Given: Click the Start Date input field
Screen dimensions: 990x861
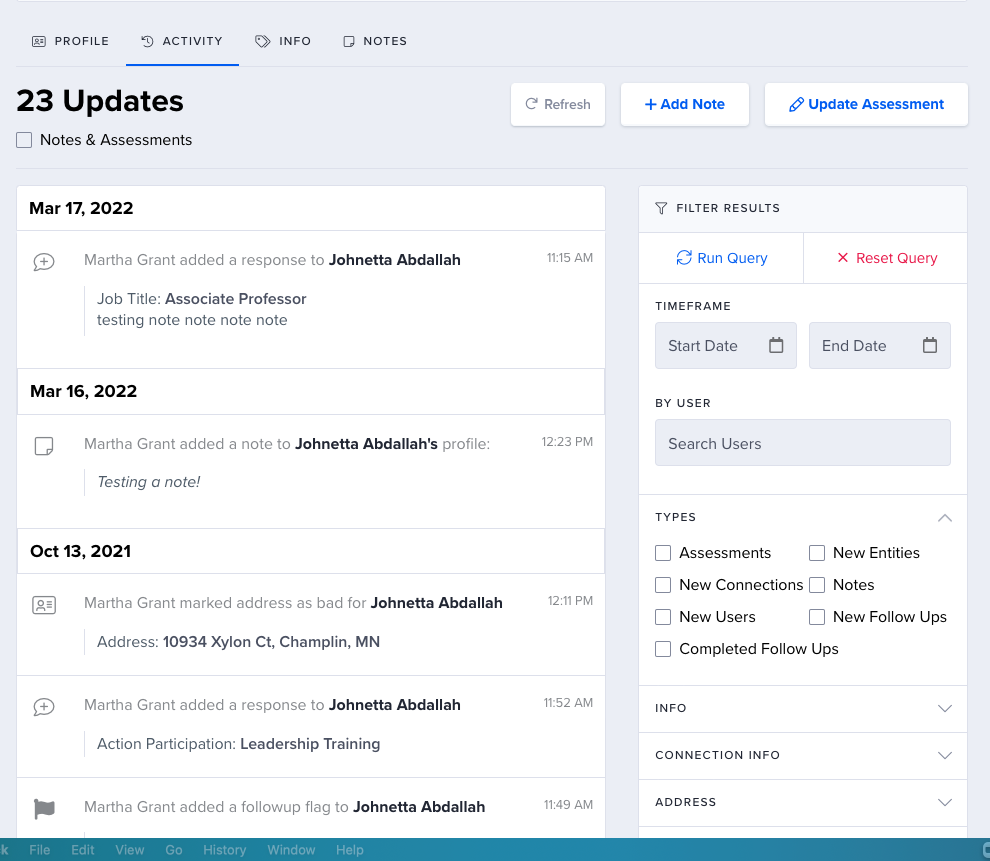Looking at the screenshot, I should [x=725, y=345].
